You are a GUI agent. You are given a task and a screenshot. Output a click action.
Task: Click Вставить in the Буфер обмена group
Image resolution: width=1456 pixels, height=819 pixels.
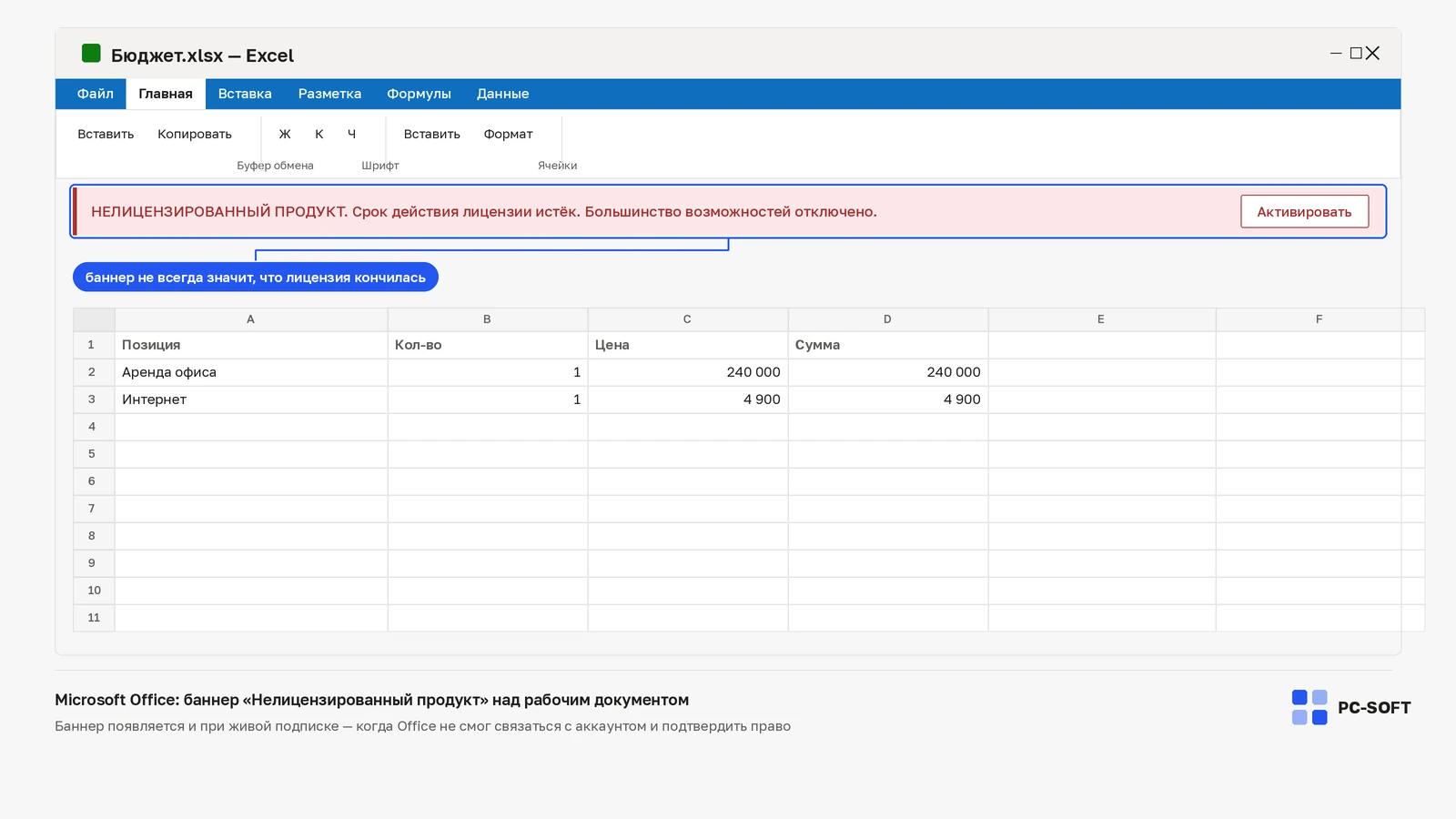coord(106,134)
